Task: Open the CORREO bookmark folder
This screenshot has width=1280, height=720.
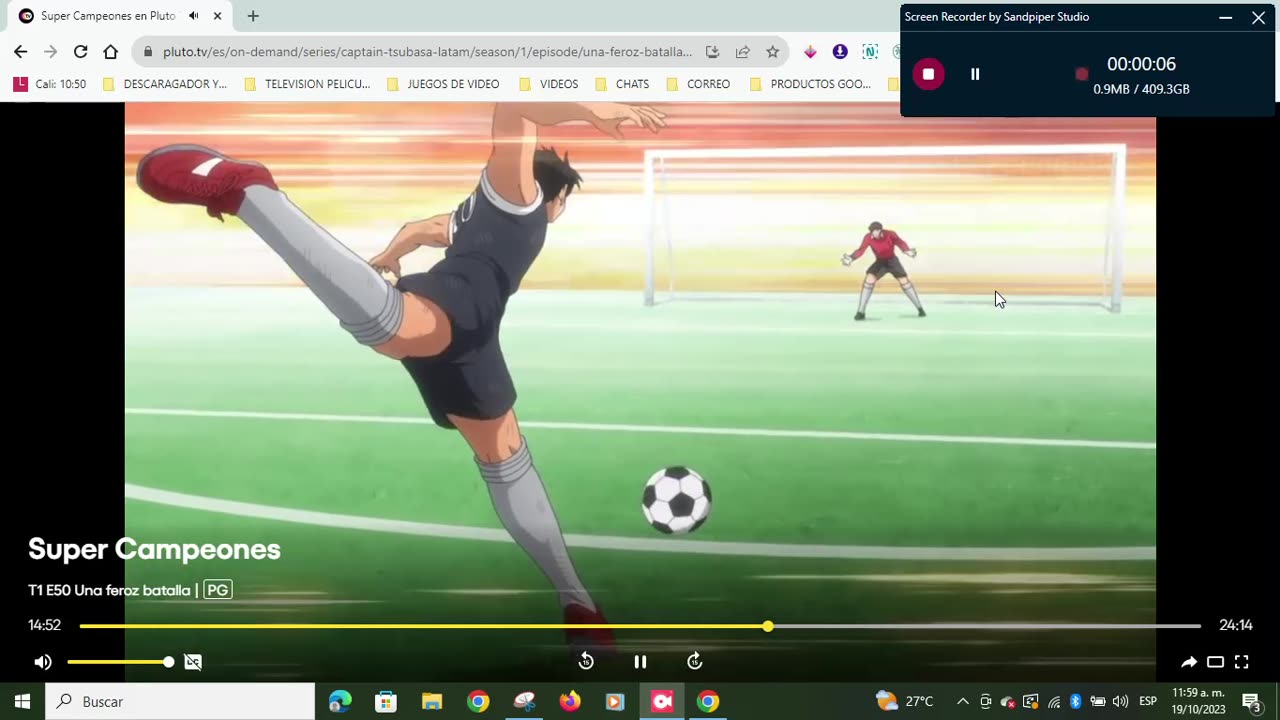Action: coord(698,84)
